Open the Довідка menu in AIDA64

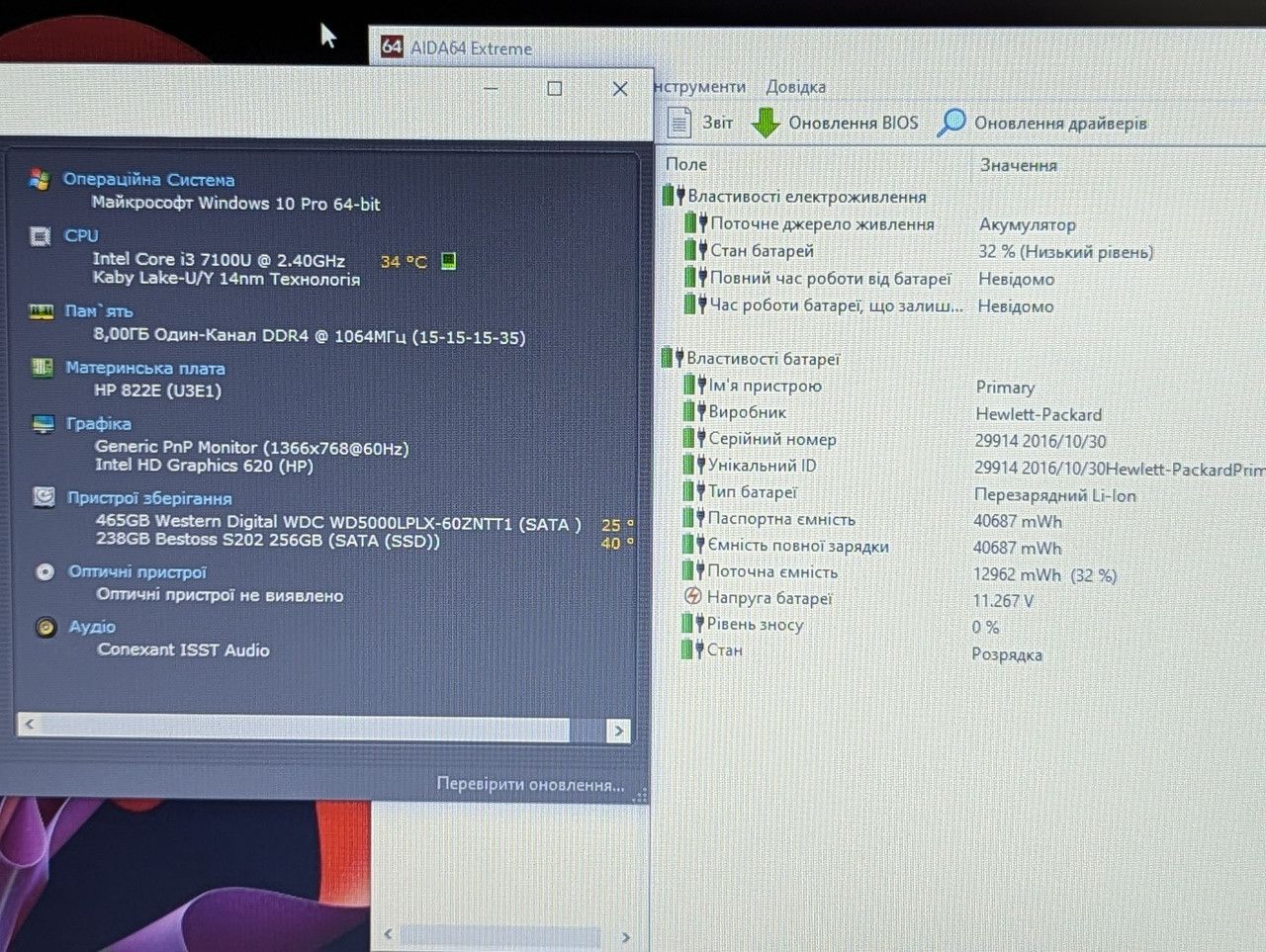[x=796, y=87]
